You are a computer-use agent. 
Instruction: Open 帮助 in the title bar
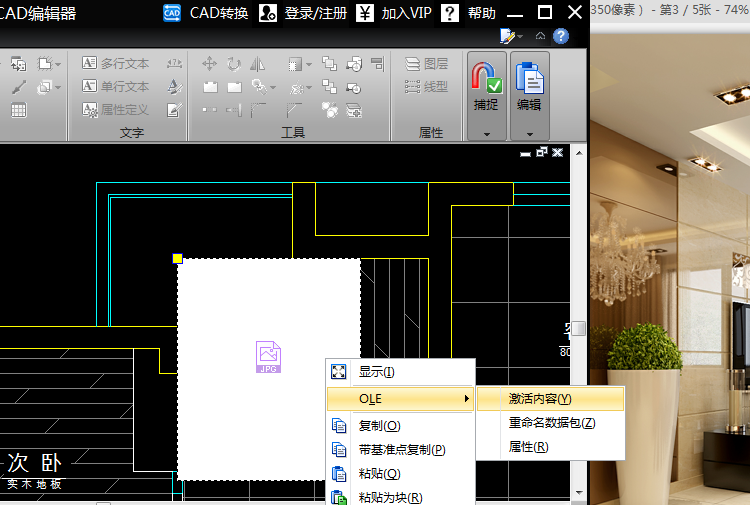click(x=469, y=13)
